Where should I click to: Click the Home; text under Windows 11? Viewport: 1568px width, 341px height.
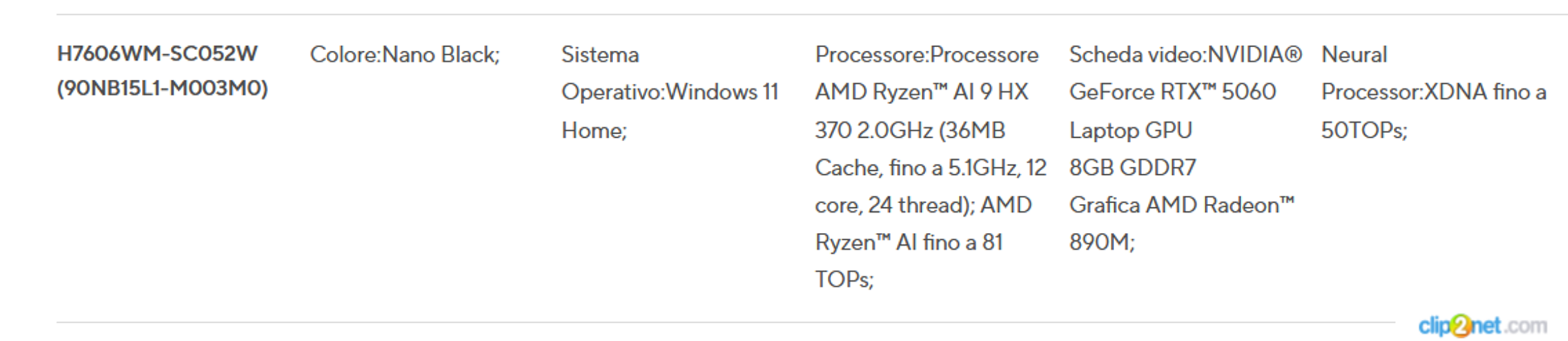coord(593,130)
